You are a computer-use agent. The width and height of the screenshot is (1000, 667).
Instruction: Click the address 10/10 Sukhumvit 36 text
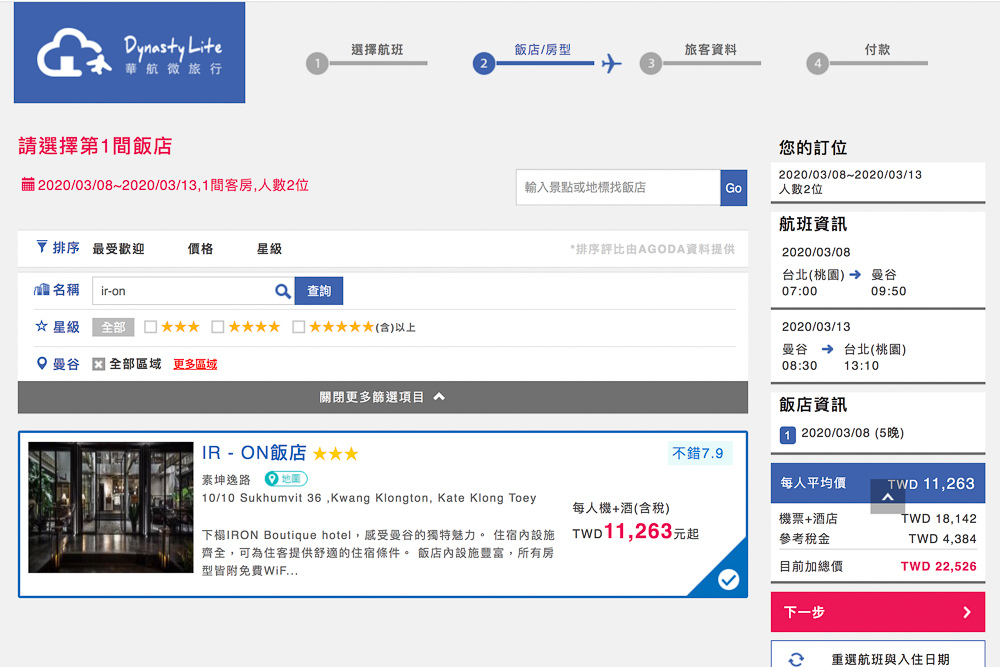[x=369, y=498]
